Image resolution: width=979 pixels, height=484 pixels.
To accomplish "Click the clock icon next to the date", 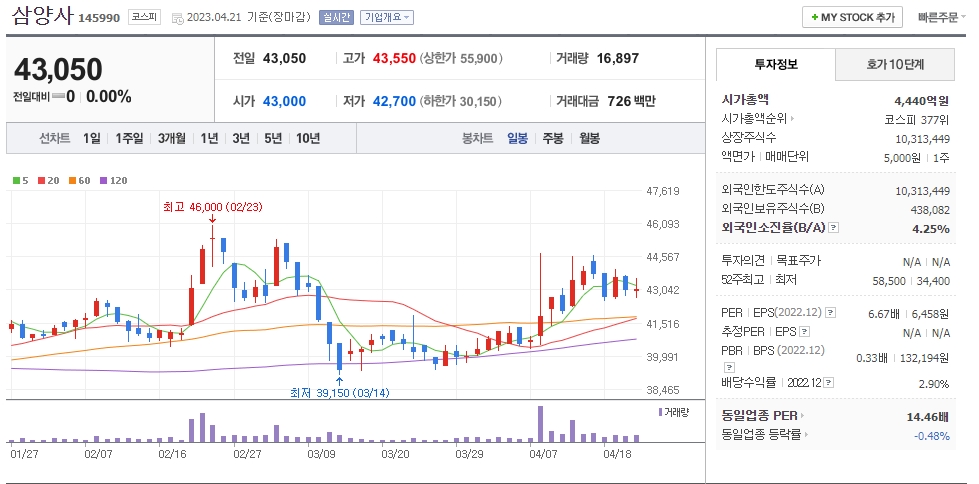I will tap(177, 18).
